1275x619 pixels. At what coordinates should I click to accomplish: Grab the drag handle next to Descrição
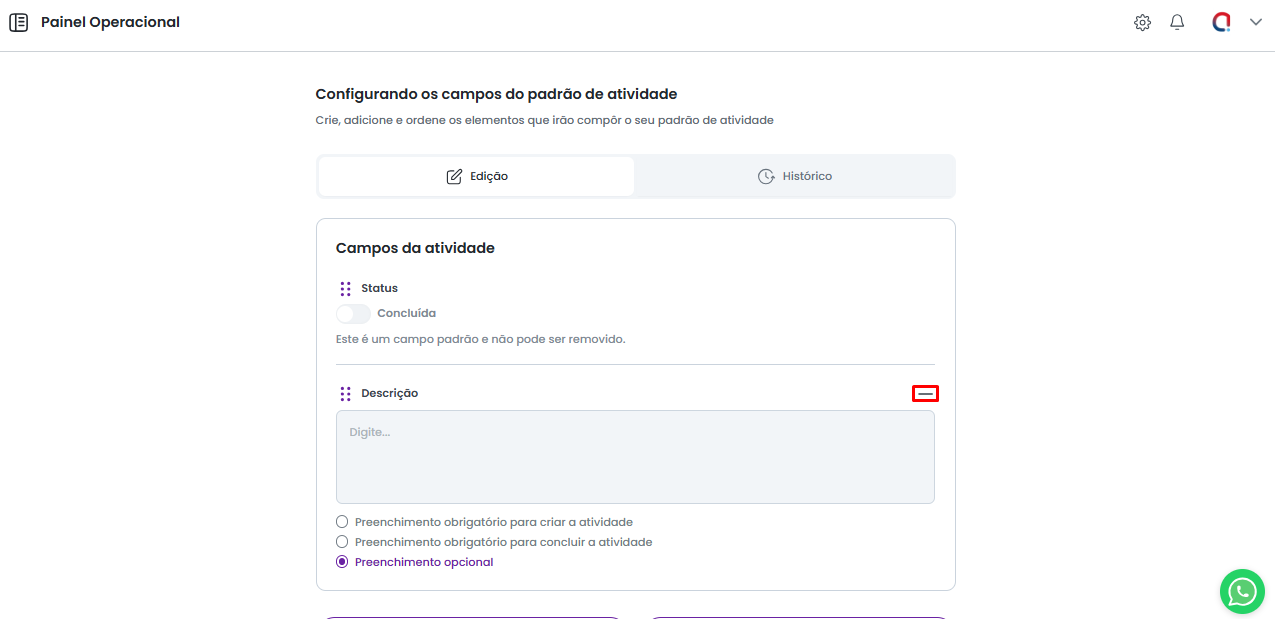[x=345, y=394]
